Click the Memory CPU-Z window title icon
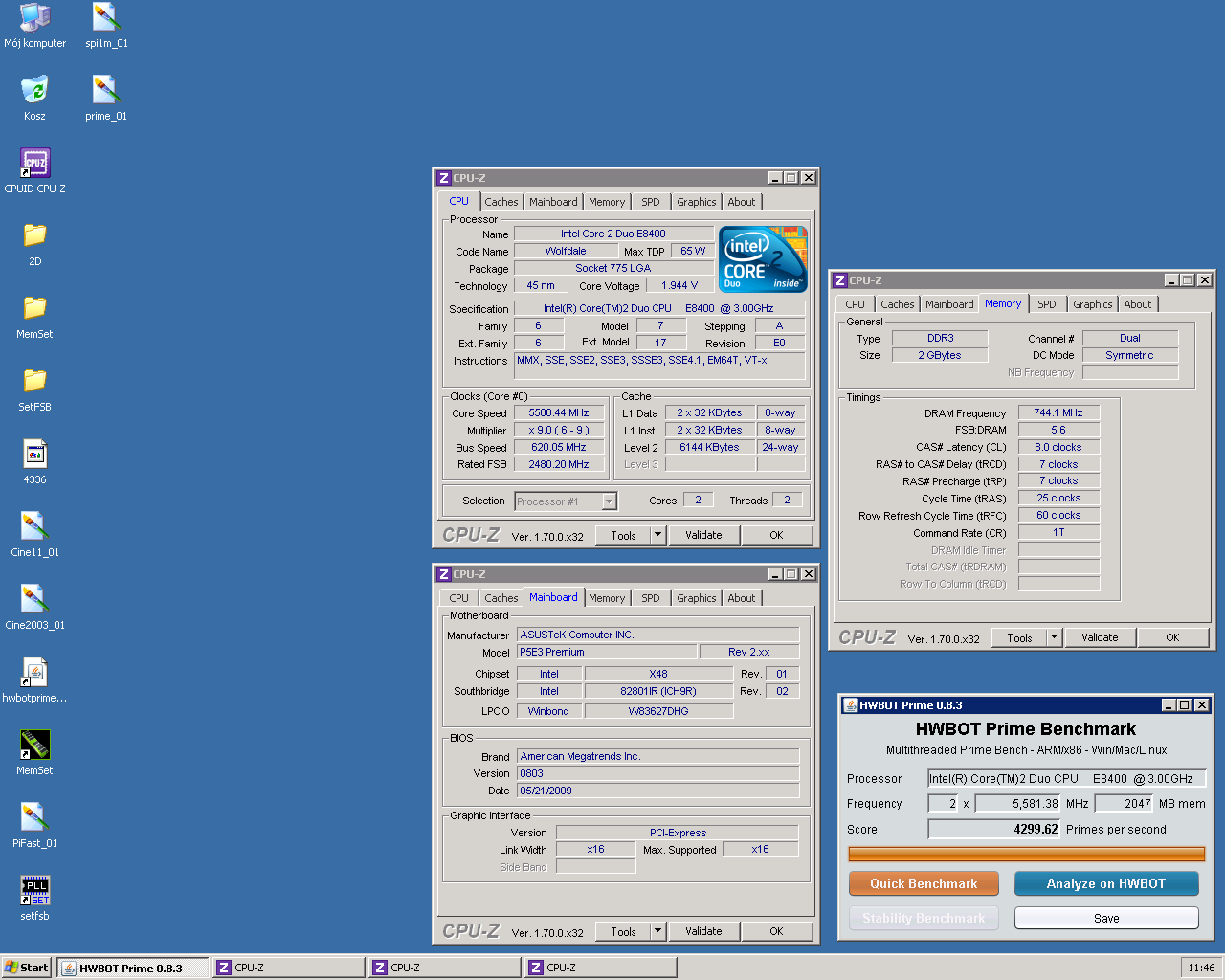1225x980 pixels. point(840,280)
